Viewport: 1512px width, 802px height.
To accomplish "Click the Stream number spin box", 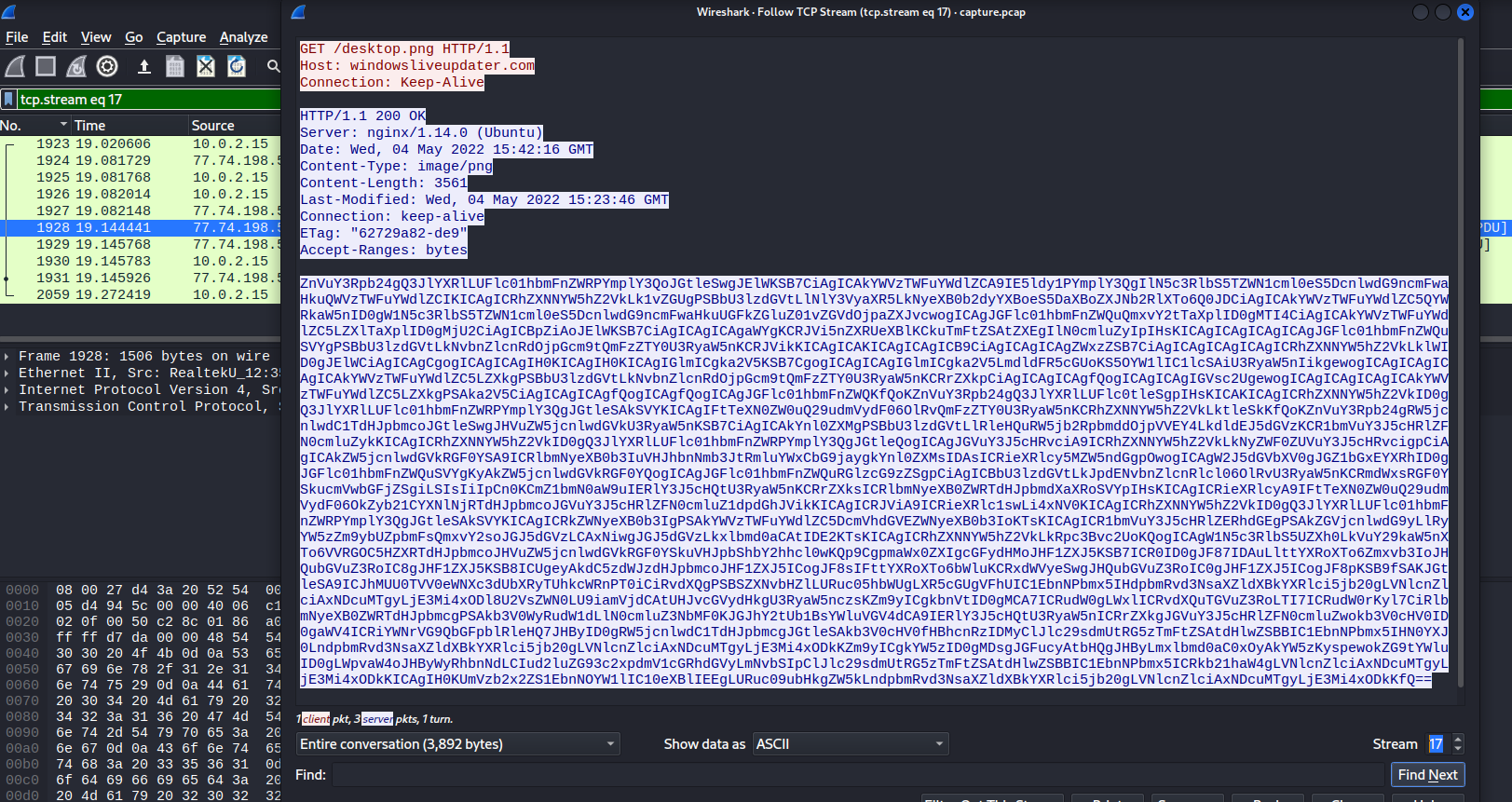I will tap(1437, 744).
